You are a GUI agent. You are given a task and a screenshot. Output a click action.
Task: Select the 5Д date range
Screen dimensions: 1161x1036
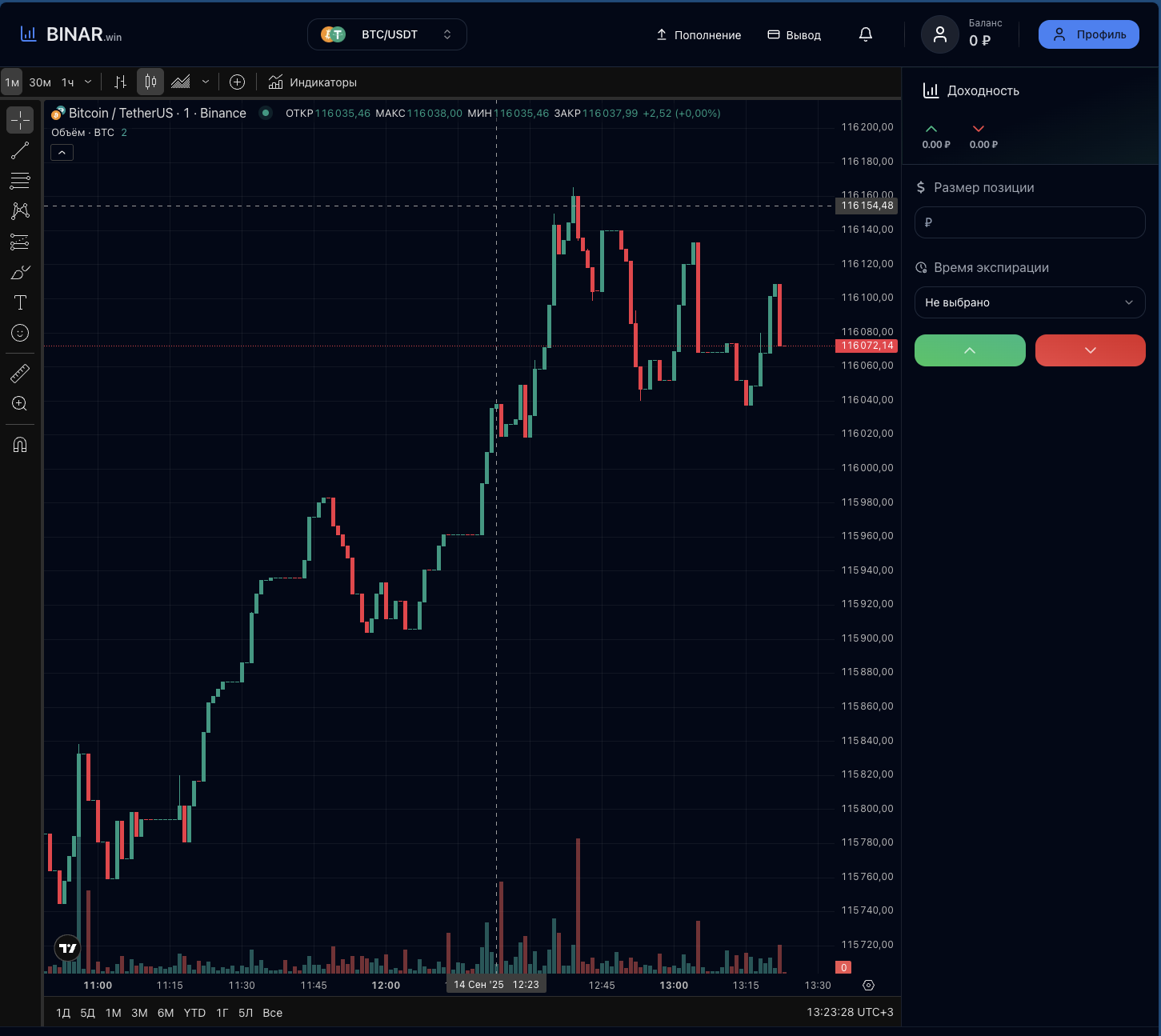coord(88,1013)
